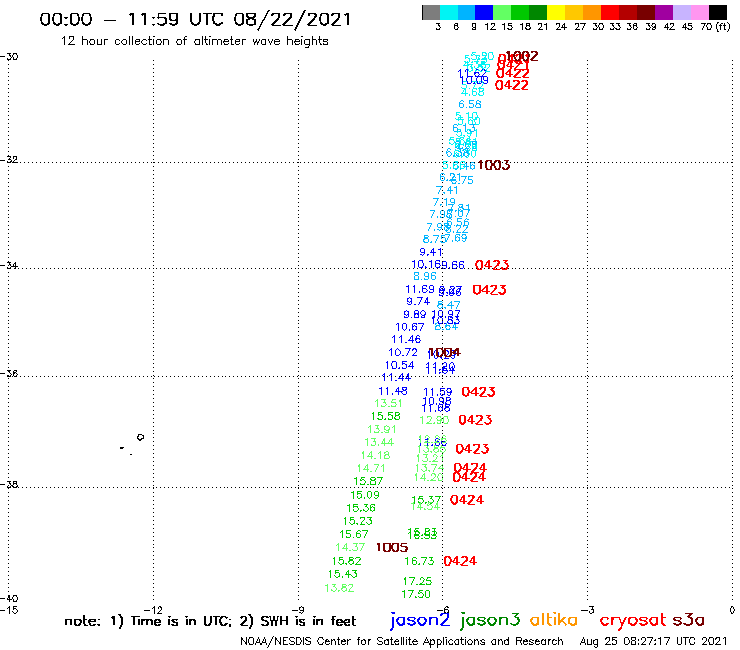The width and height of the screenshot is (740, 650).
Task: Click the wave height value 12.90
Action: point(434,420)
